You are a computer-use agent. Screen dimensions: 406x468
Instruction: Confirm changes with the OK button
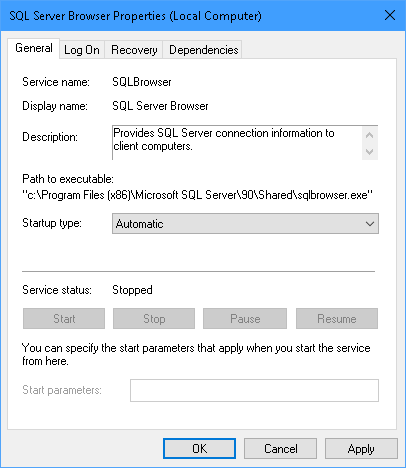tap(199, 449)
